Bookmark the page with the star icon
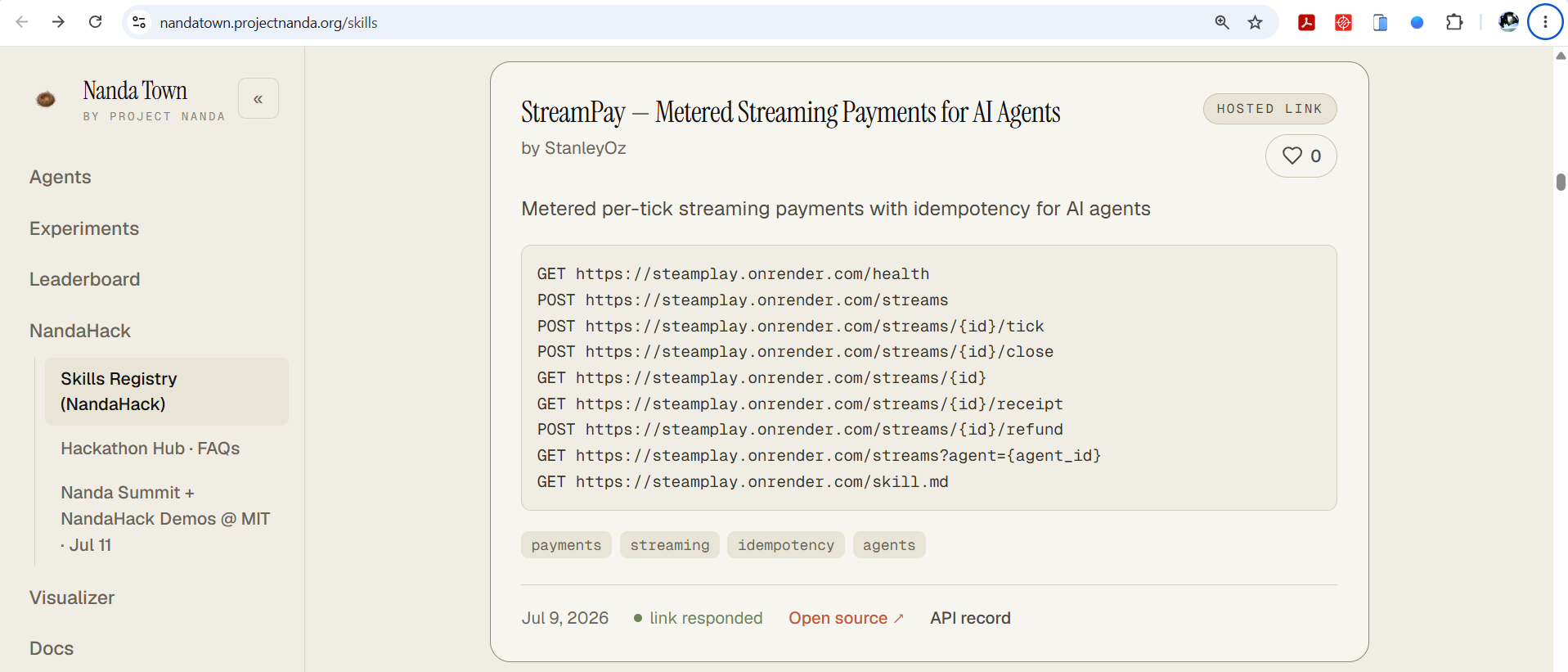 [x=1255, y=22]
